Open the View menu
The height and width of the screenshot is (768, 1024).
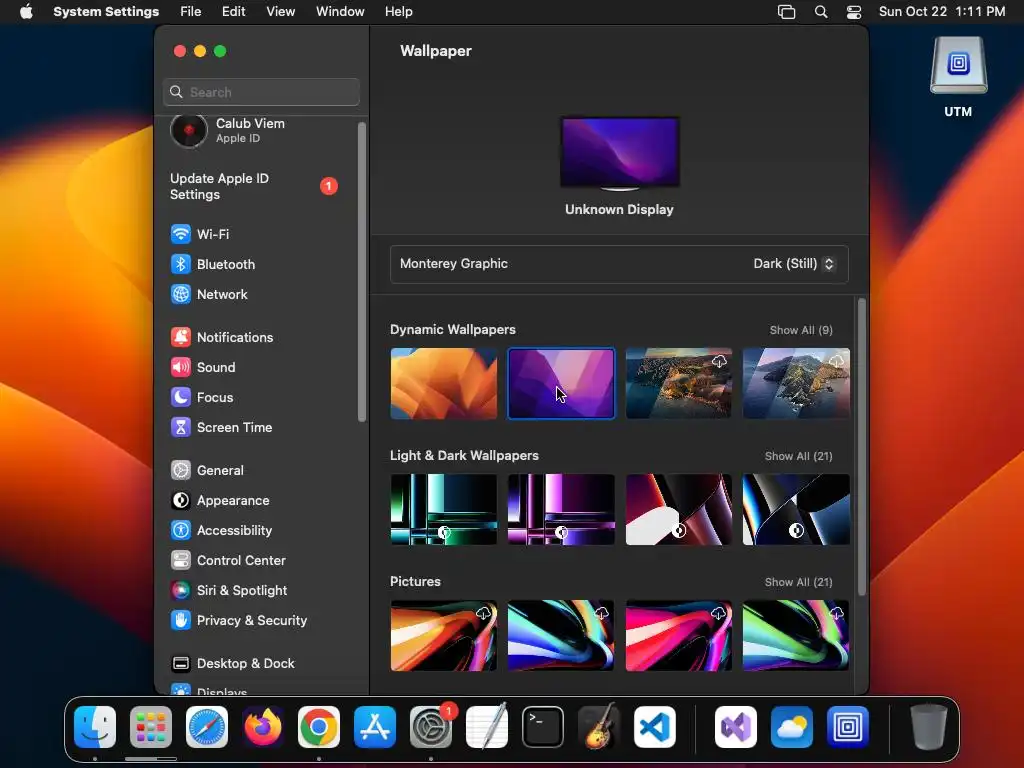(280, 12)
